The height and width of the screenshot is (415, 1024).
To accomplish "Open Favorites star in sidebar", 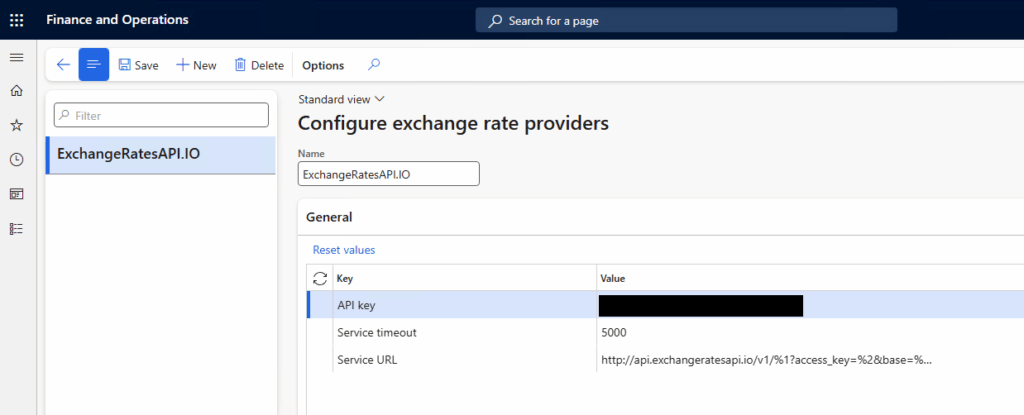I will click(16, 125).
